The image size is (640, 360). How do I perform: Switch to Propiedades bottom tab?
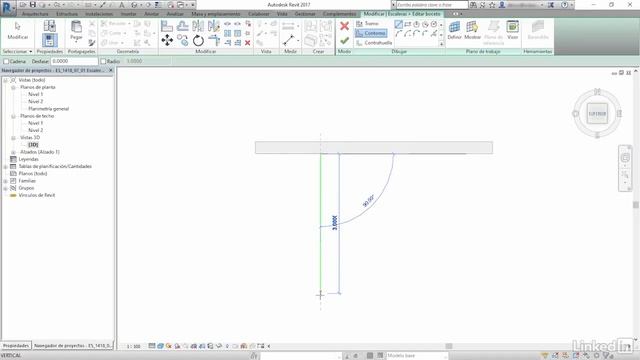coord(16,346)
